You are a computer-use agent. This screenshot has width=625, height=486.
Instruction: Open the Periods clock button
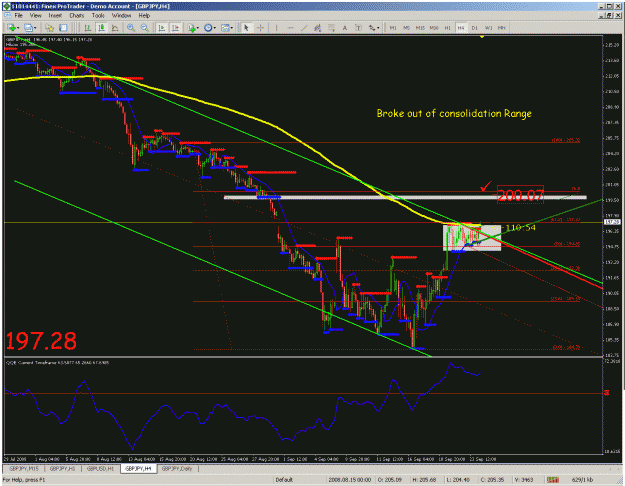tap(208, 28)
